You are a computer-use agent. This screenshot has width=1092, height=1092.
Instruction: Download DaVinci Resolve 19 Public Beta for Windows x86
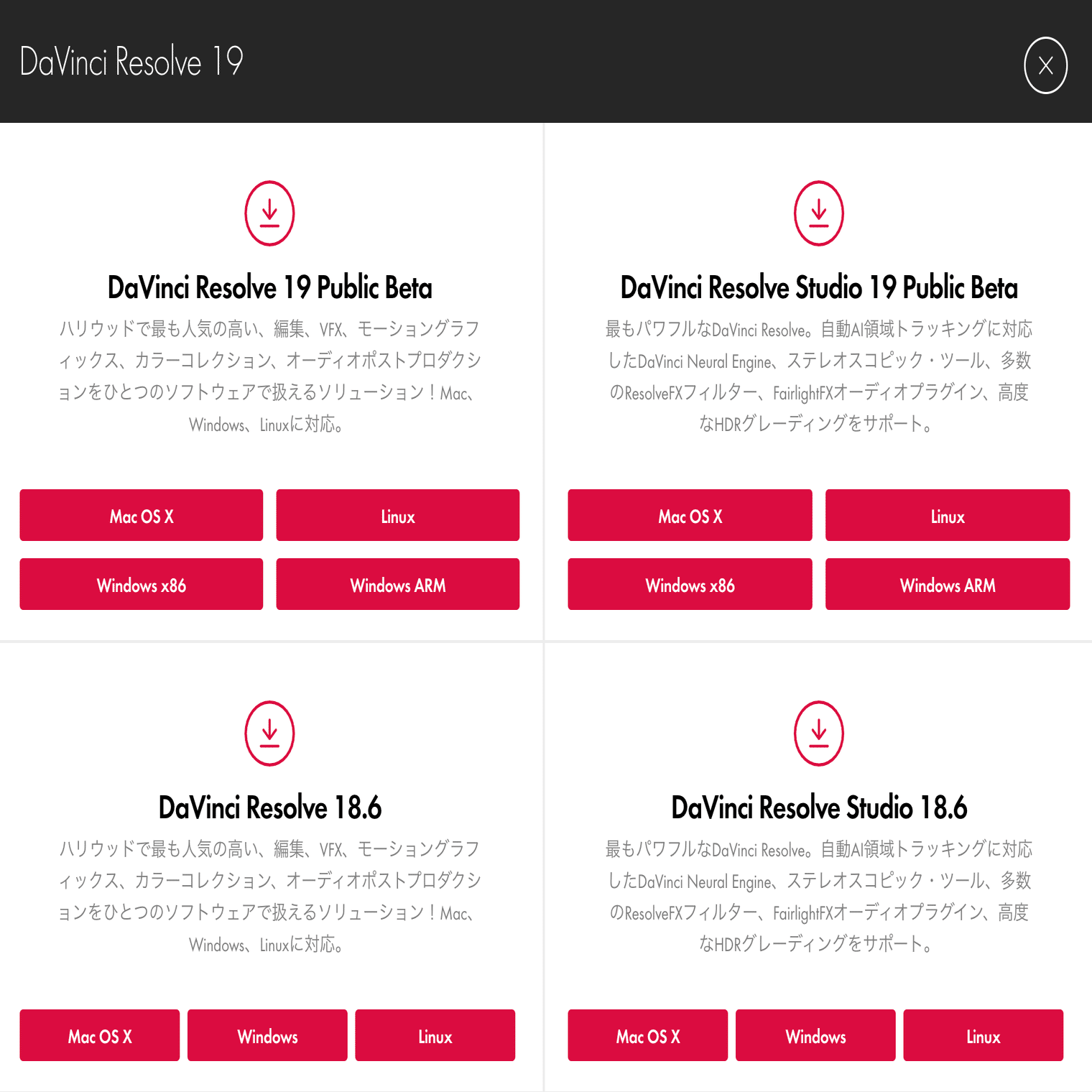click(141, 584)
